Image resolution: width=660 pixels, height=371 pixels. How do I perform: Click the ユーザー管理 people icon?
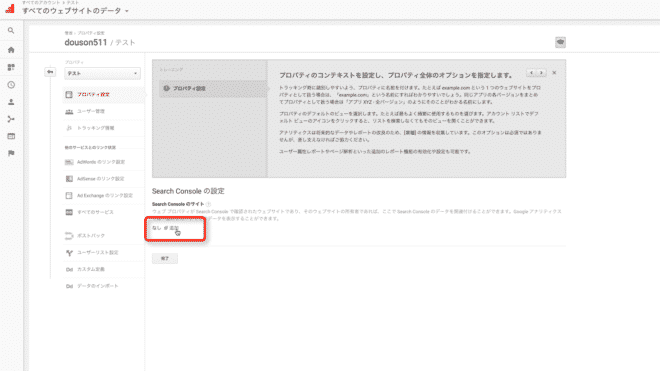69,112
